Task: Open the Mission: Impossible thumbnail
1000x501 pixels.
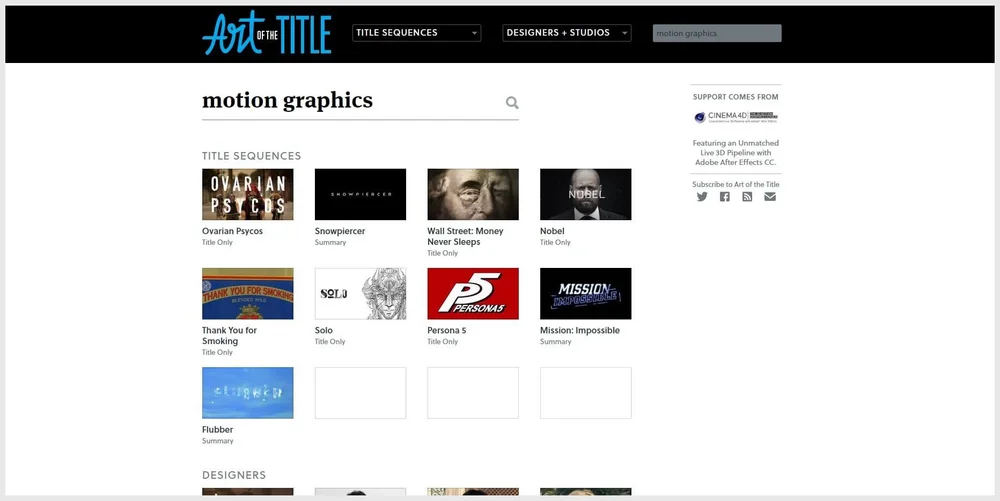Action: pyautogui.click(x=585, y=293)
